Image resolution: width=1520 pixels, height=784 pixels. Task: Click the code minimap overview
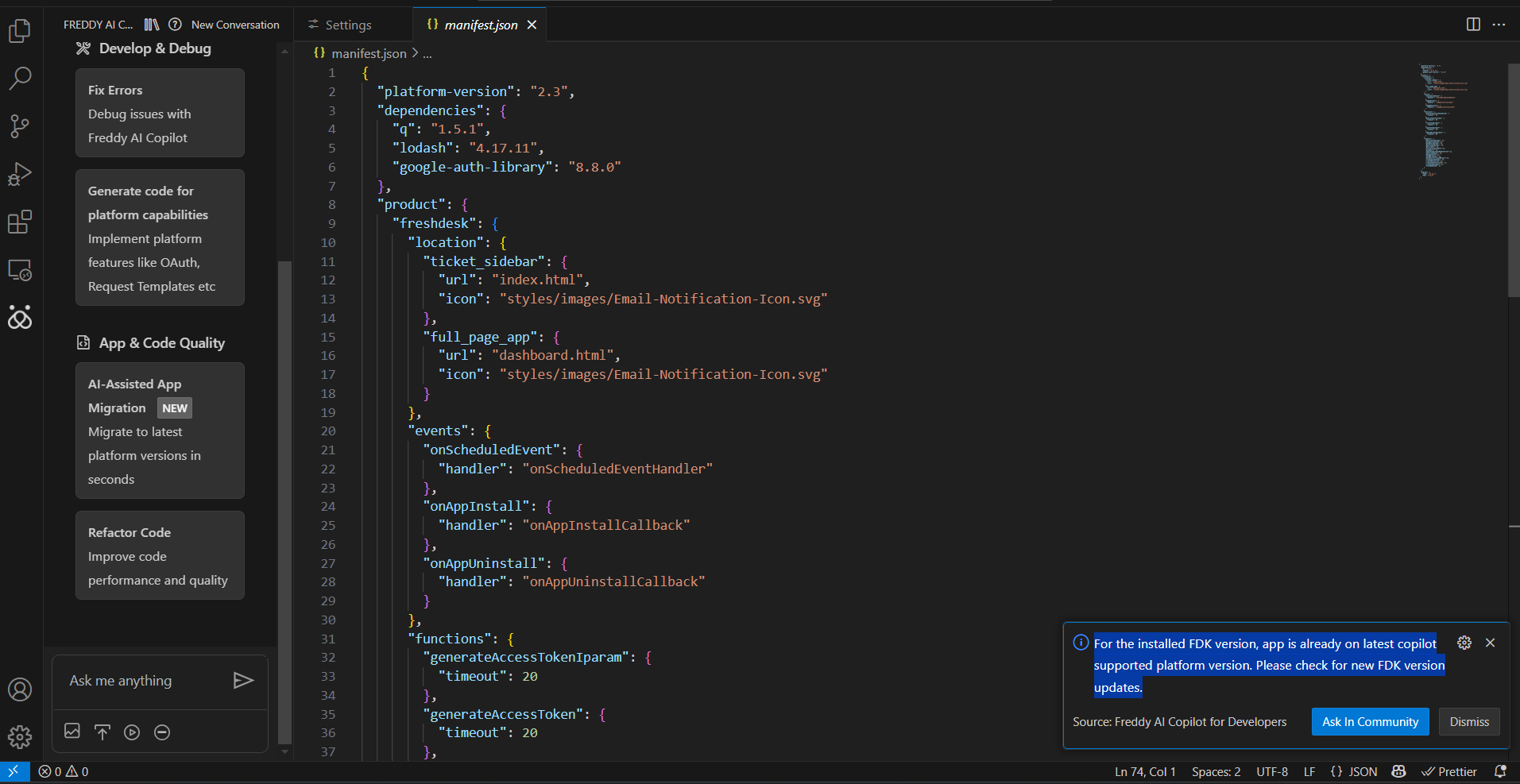1442,121
